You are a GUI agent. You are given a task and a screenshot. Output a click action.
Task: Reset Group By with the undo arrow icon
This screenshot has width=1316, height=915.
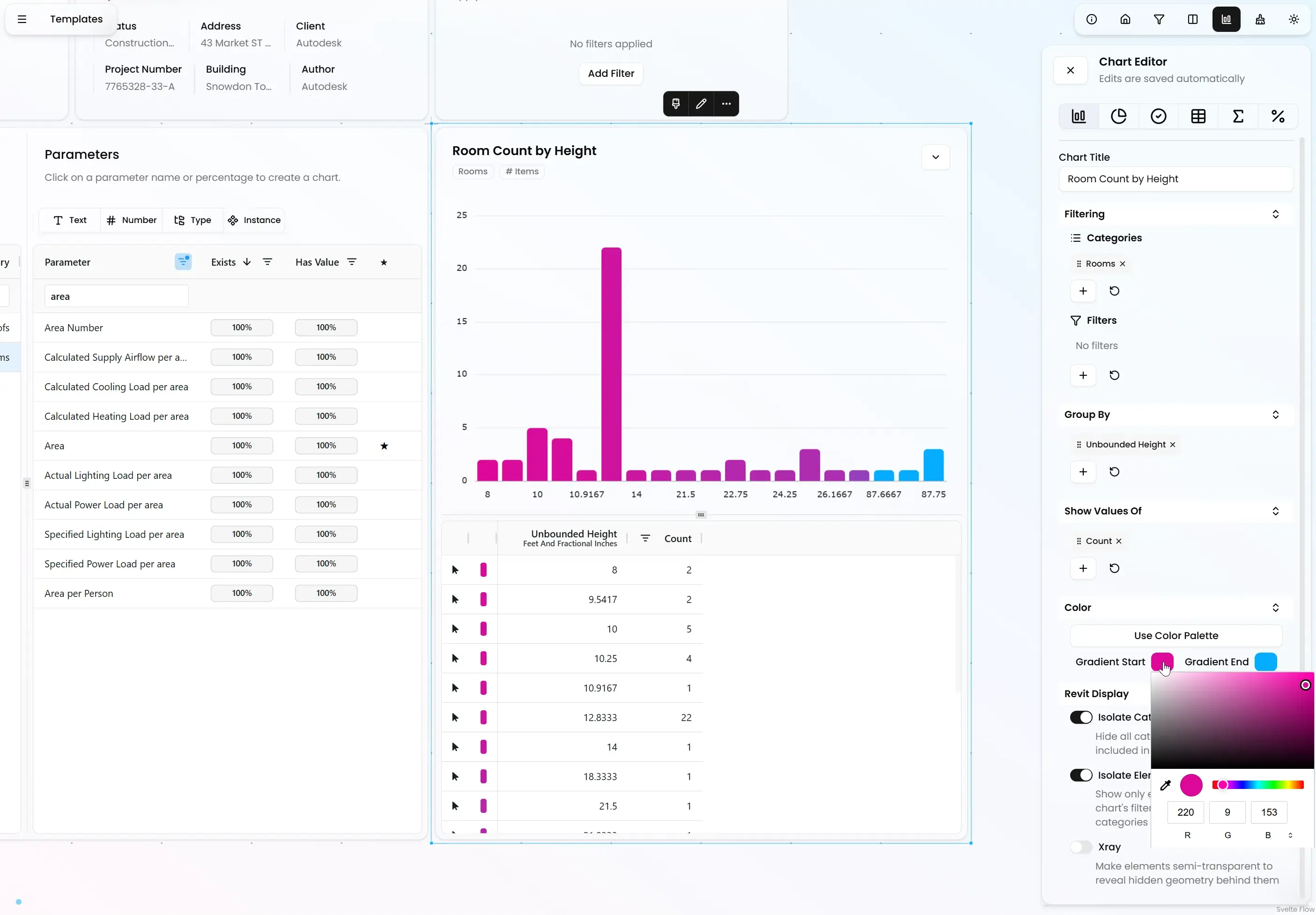click(x=1114, y=472)
